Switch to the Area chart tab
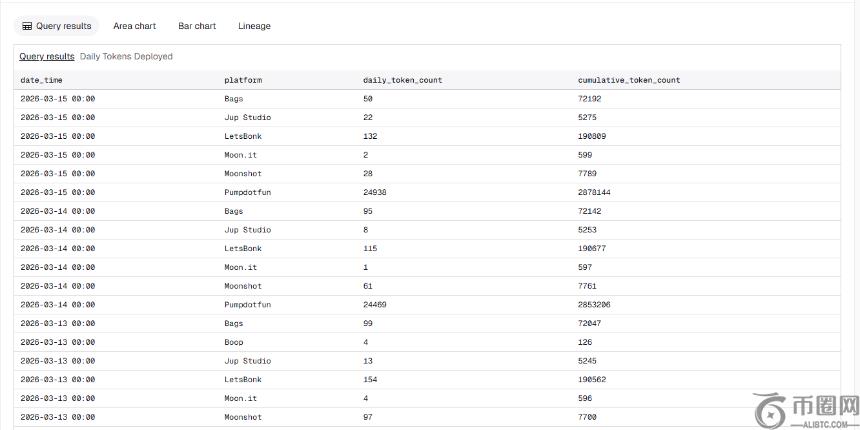 (x=134, y=26)
